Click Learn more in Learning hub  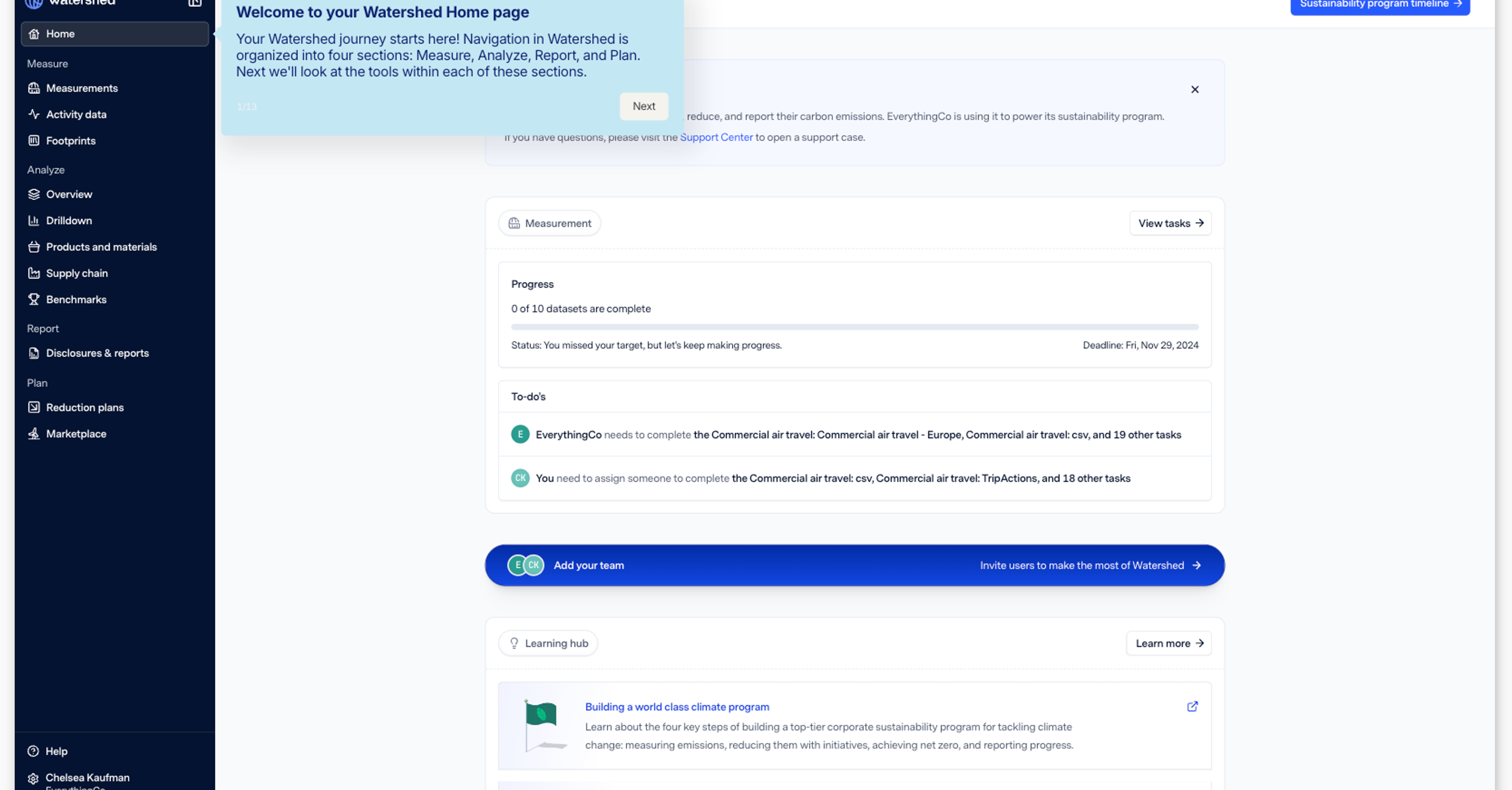pyautogui.click(x=1168, y=643)
